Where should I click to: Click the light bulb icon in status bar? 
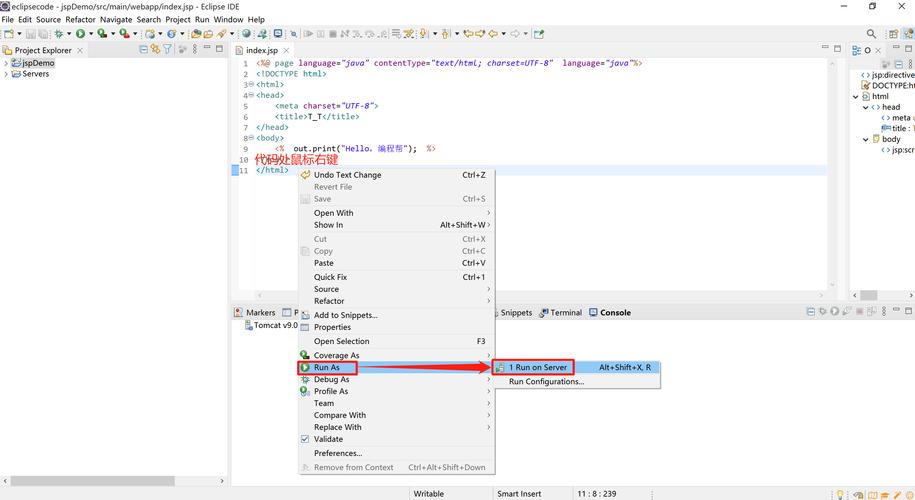pyautogui.click(x=841, y=495)
